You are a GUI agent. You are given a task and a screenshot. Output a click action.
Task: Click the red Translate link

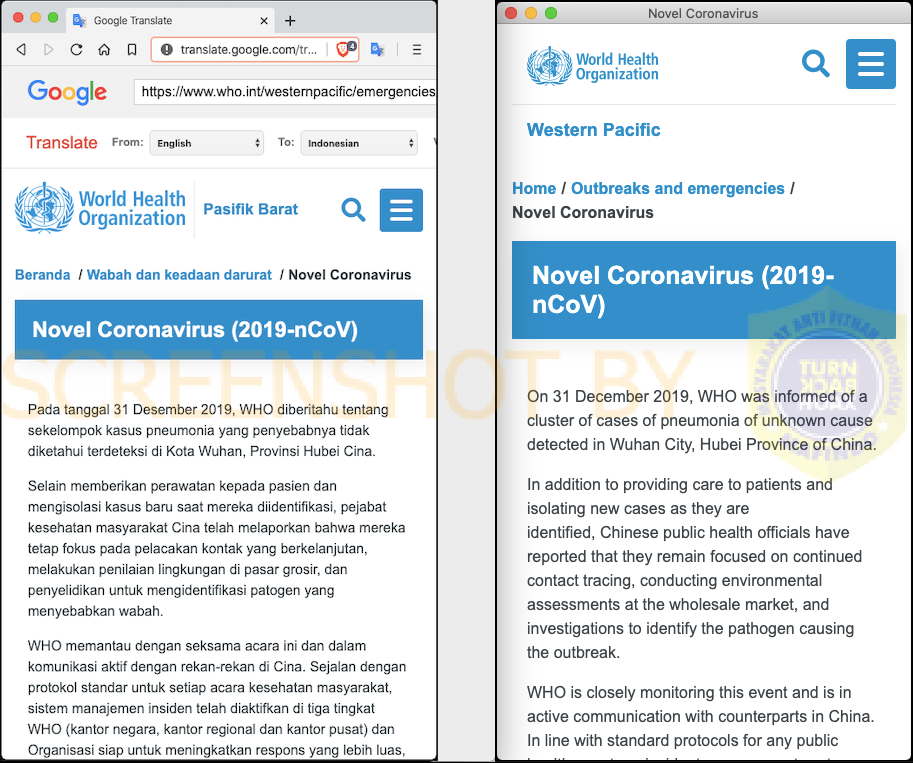pos(62,143)
